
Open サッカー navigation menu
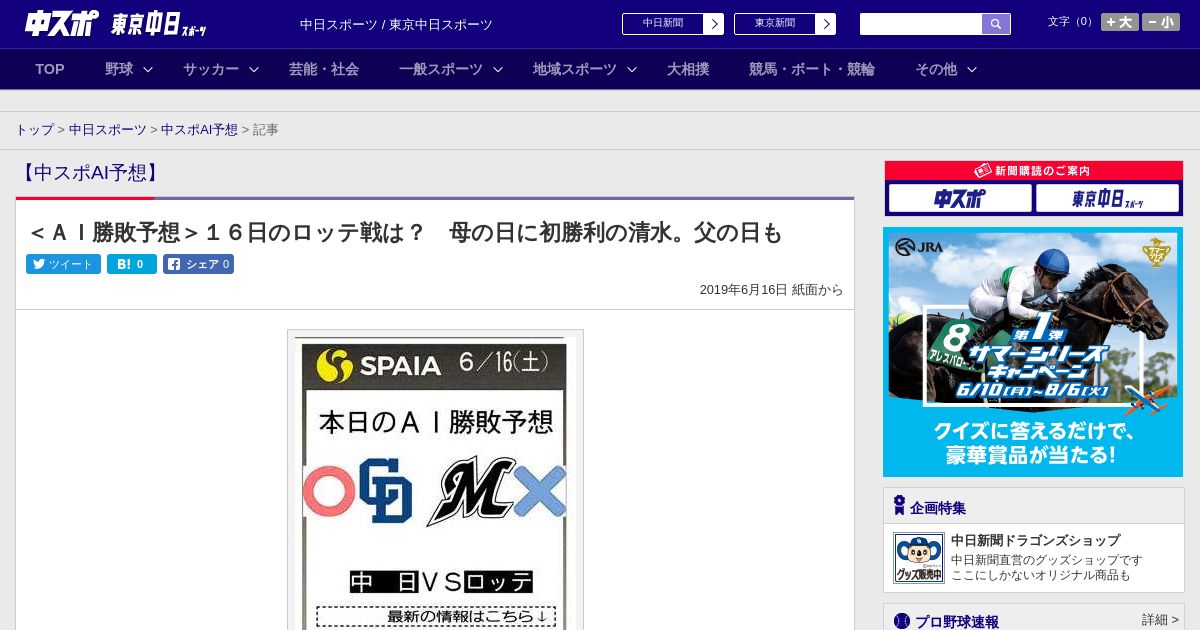[211, 69]
